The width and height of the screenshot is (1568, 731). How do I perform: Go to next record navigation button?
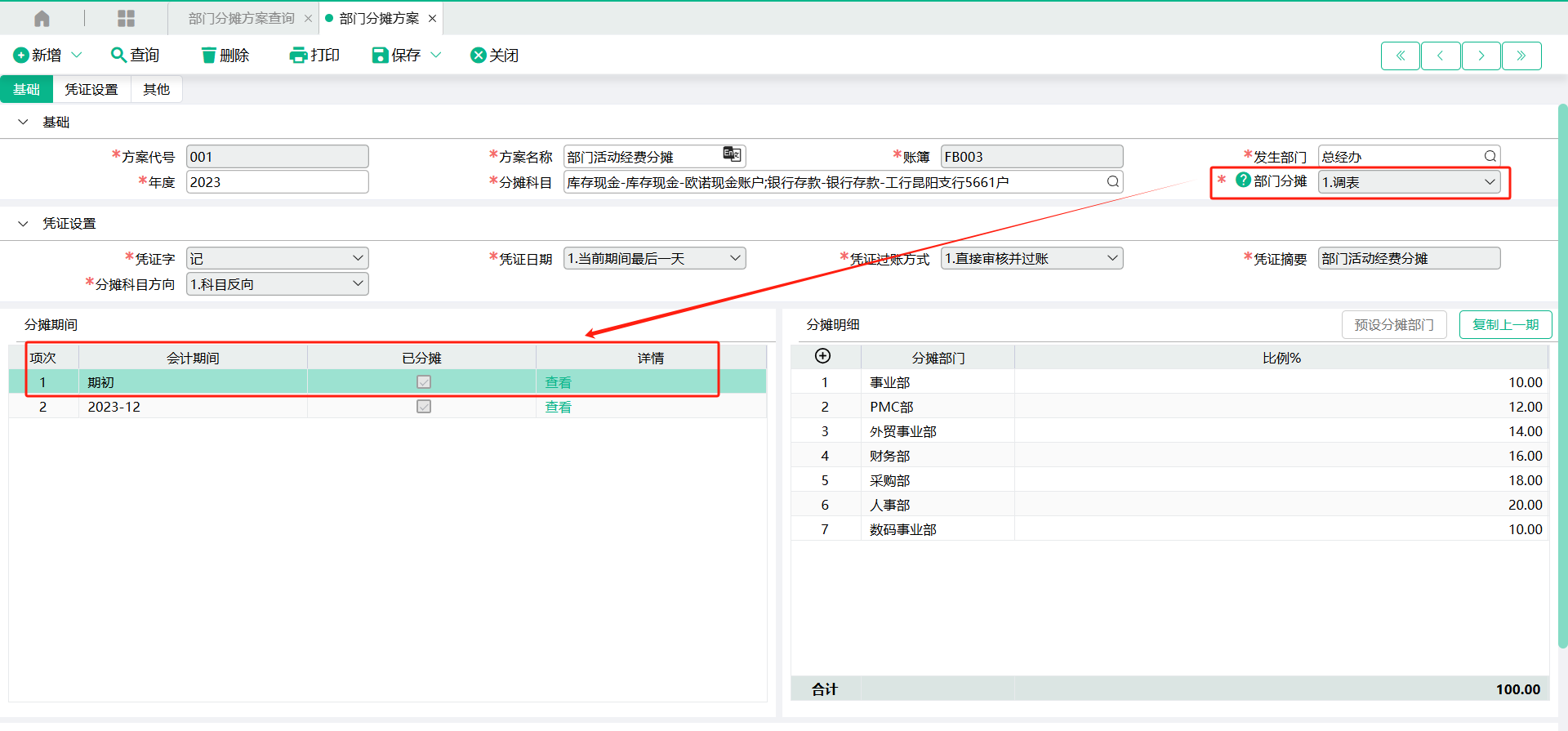coord(1481,56)
